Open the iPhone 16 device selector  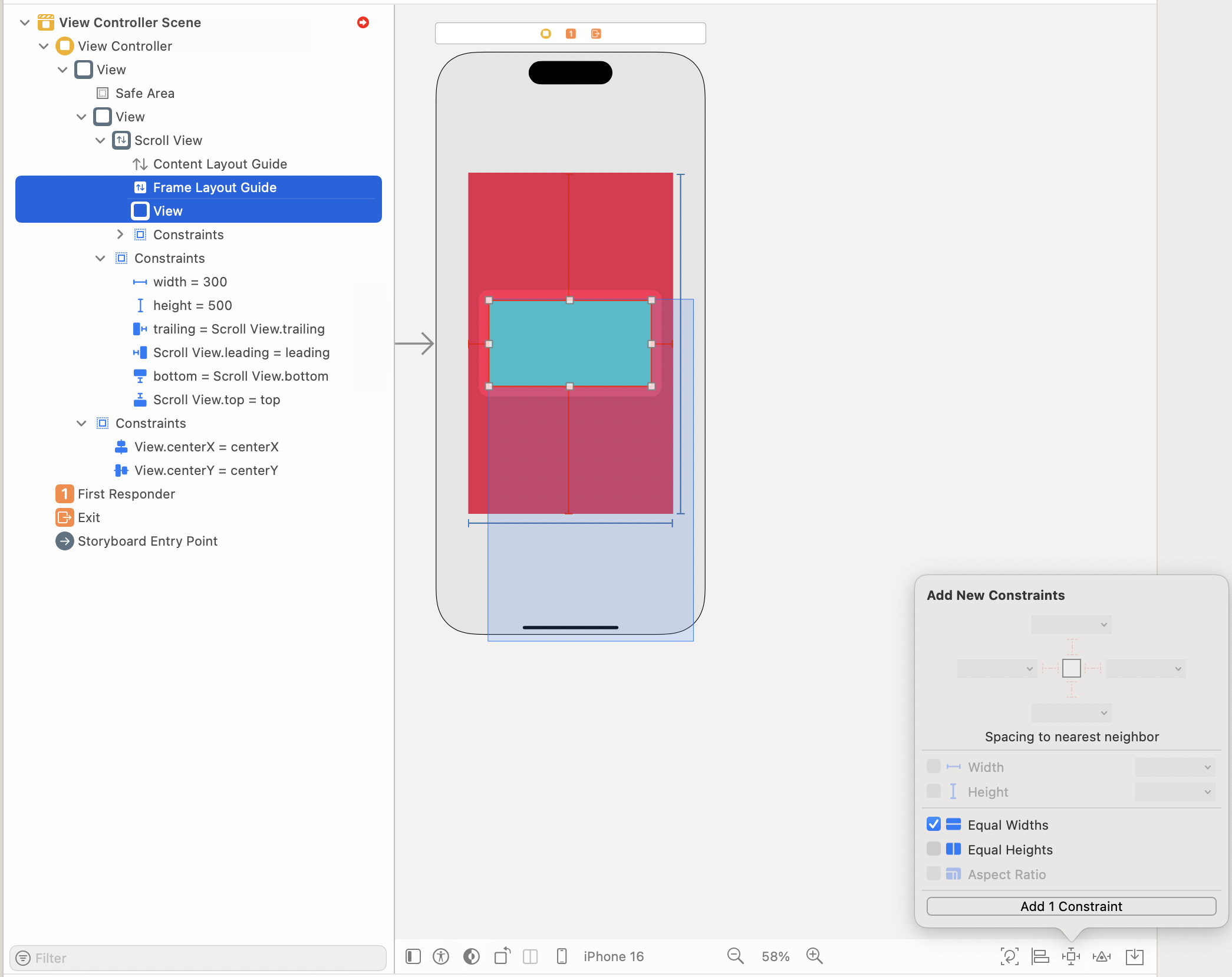613,956
